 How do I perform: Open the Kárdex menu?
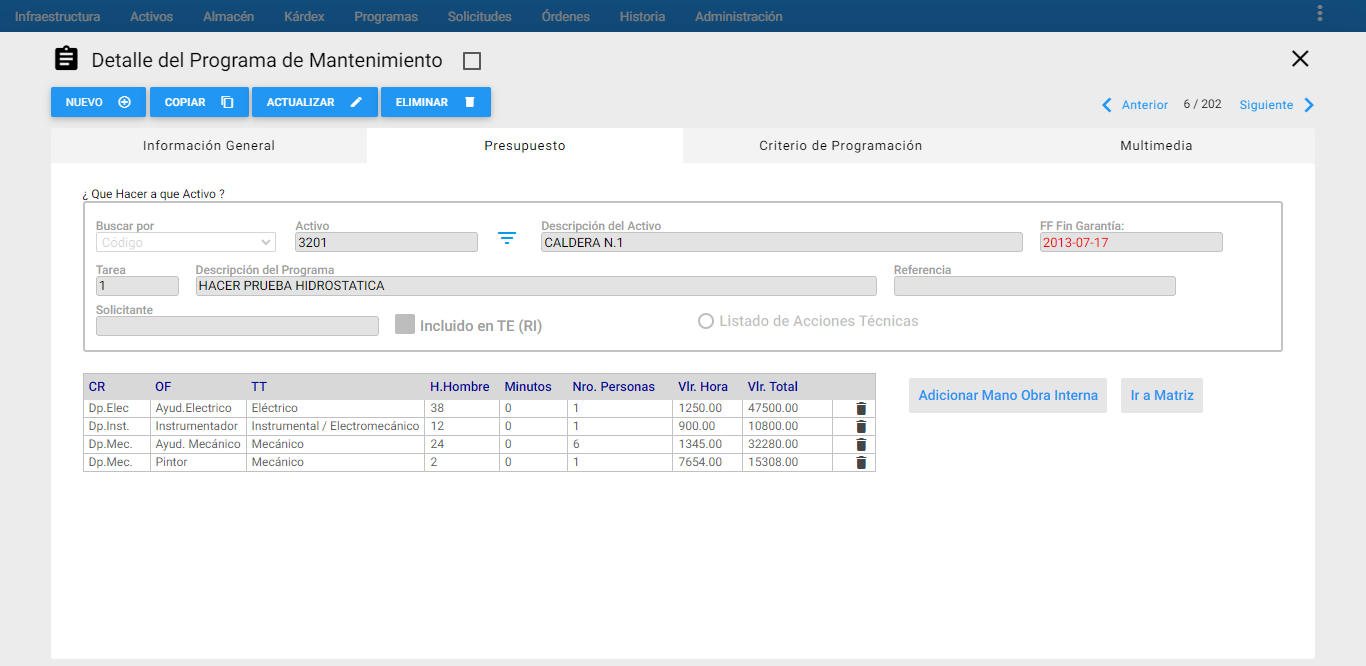pos(304,16)
